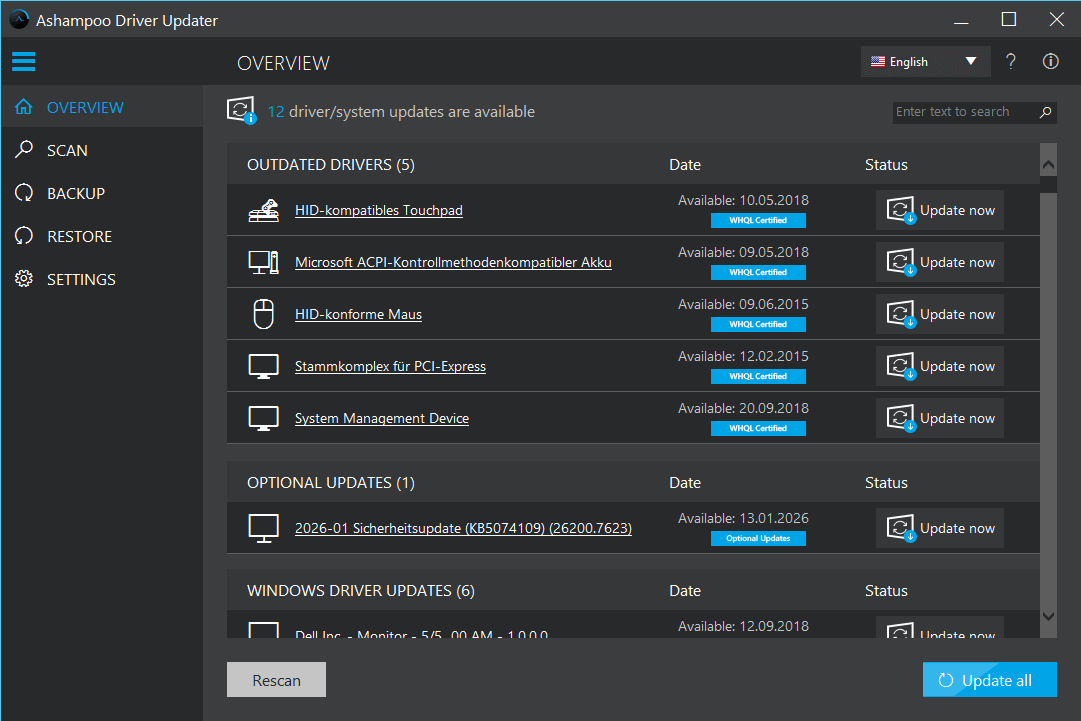
Task: Focus the search text field
Action: point(960,112)
